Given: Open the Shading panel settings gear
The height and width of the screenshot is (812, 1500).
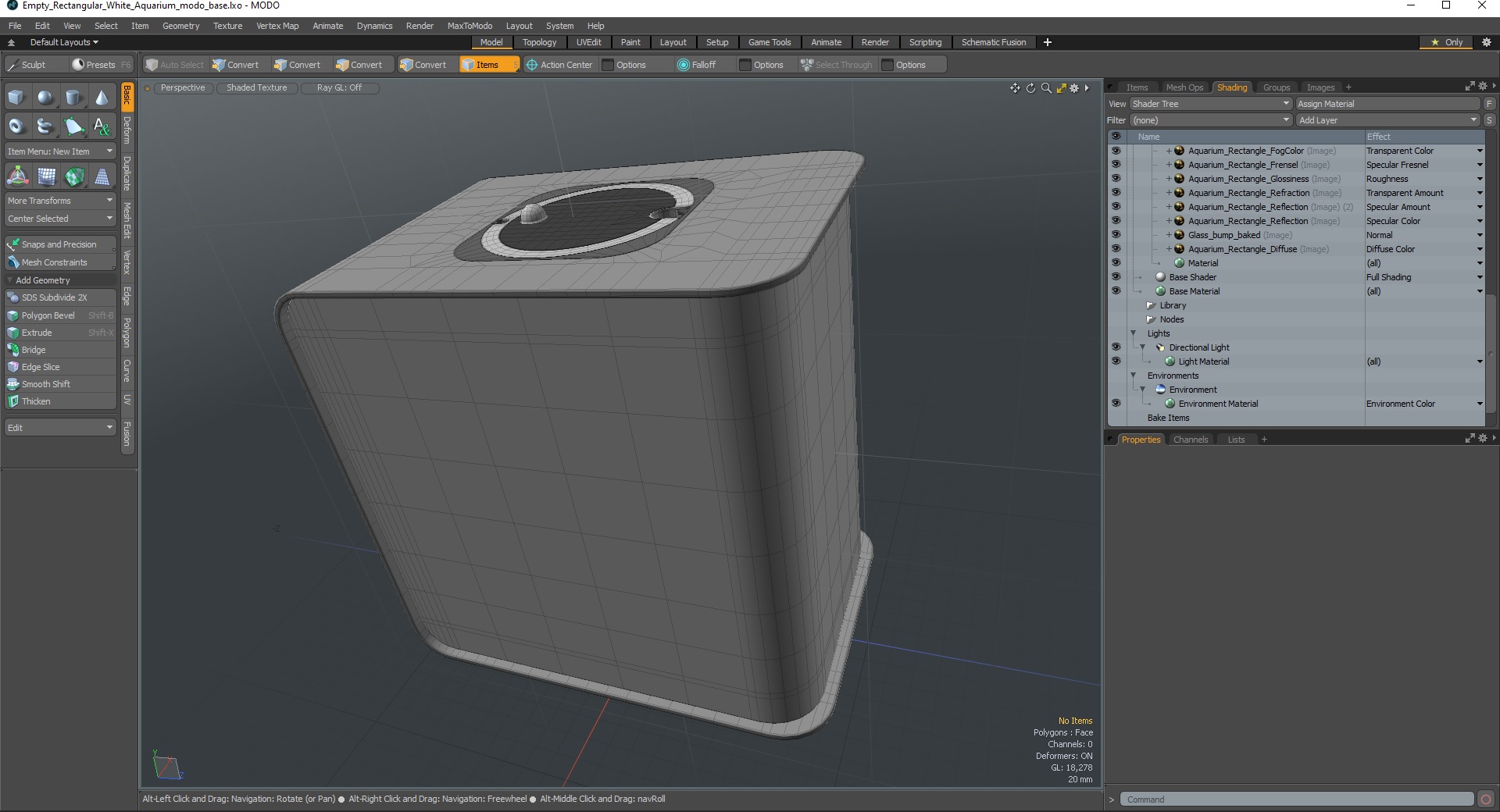Looking at the screenshot, I should click(x=1482, y=87).
